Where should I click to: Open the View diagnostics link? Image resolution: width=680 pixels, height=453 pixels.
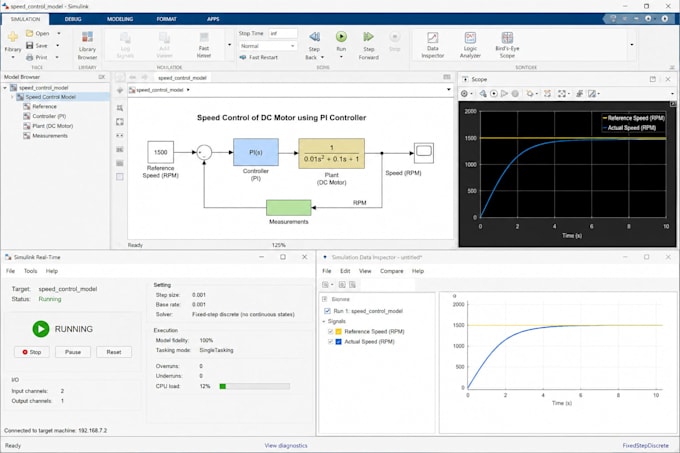point(286,446)
